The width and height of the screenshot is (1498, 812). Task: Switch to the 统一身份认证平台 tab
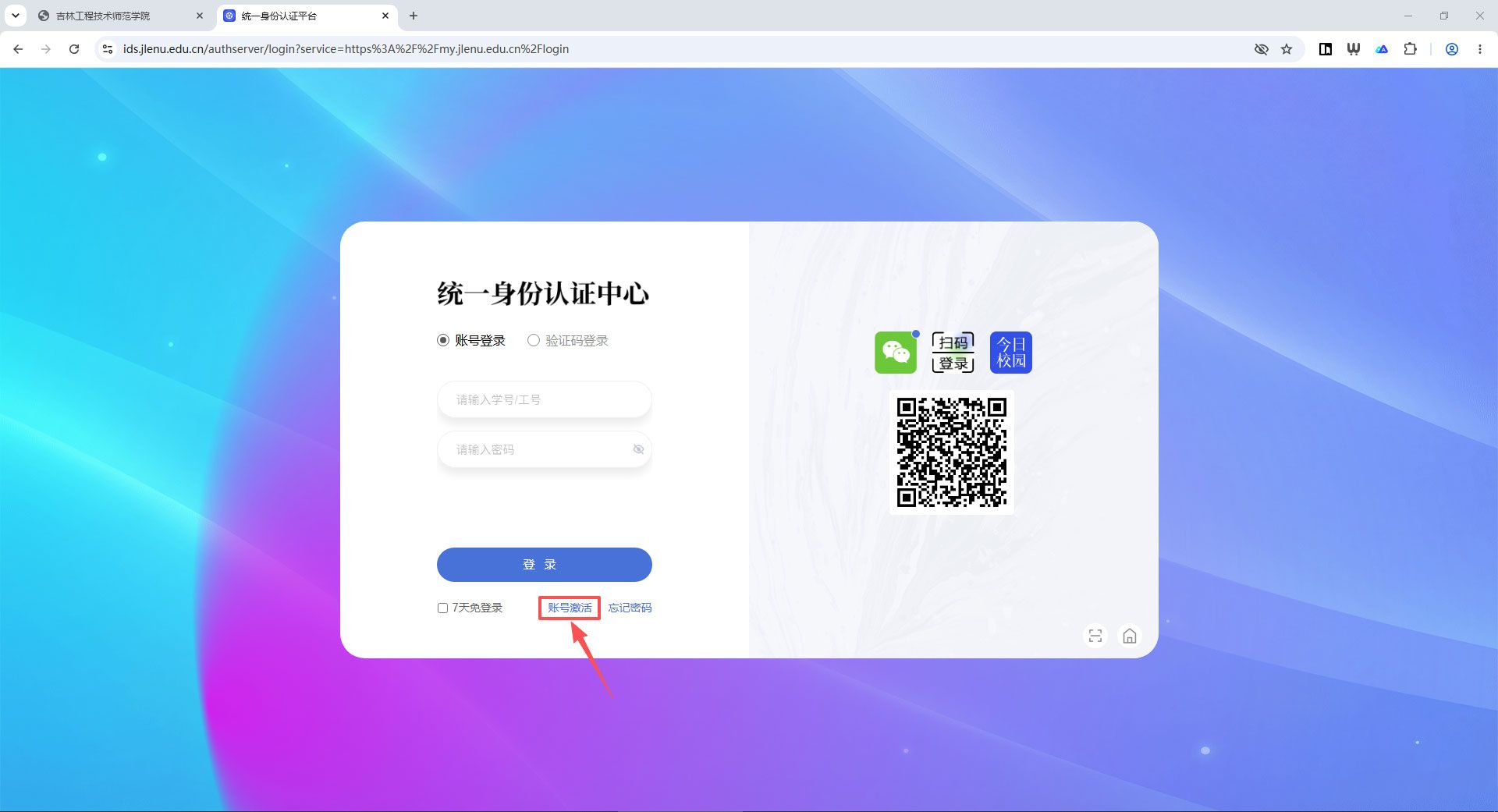(x=307, y=16)
